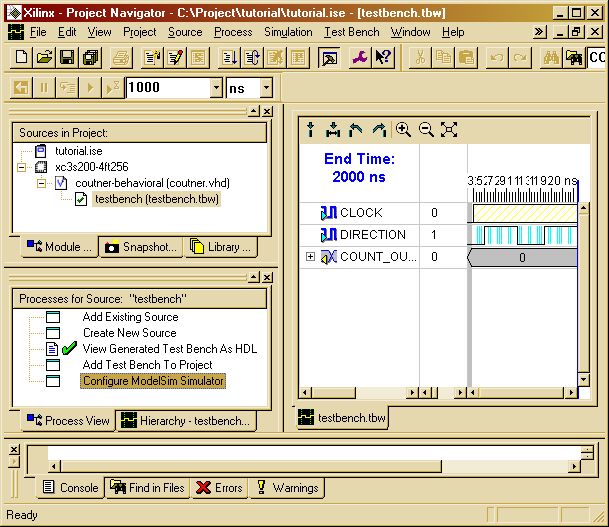Click the single marker waveform icon

(310, 129)
